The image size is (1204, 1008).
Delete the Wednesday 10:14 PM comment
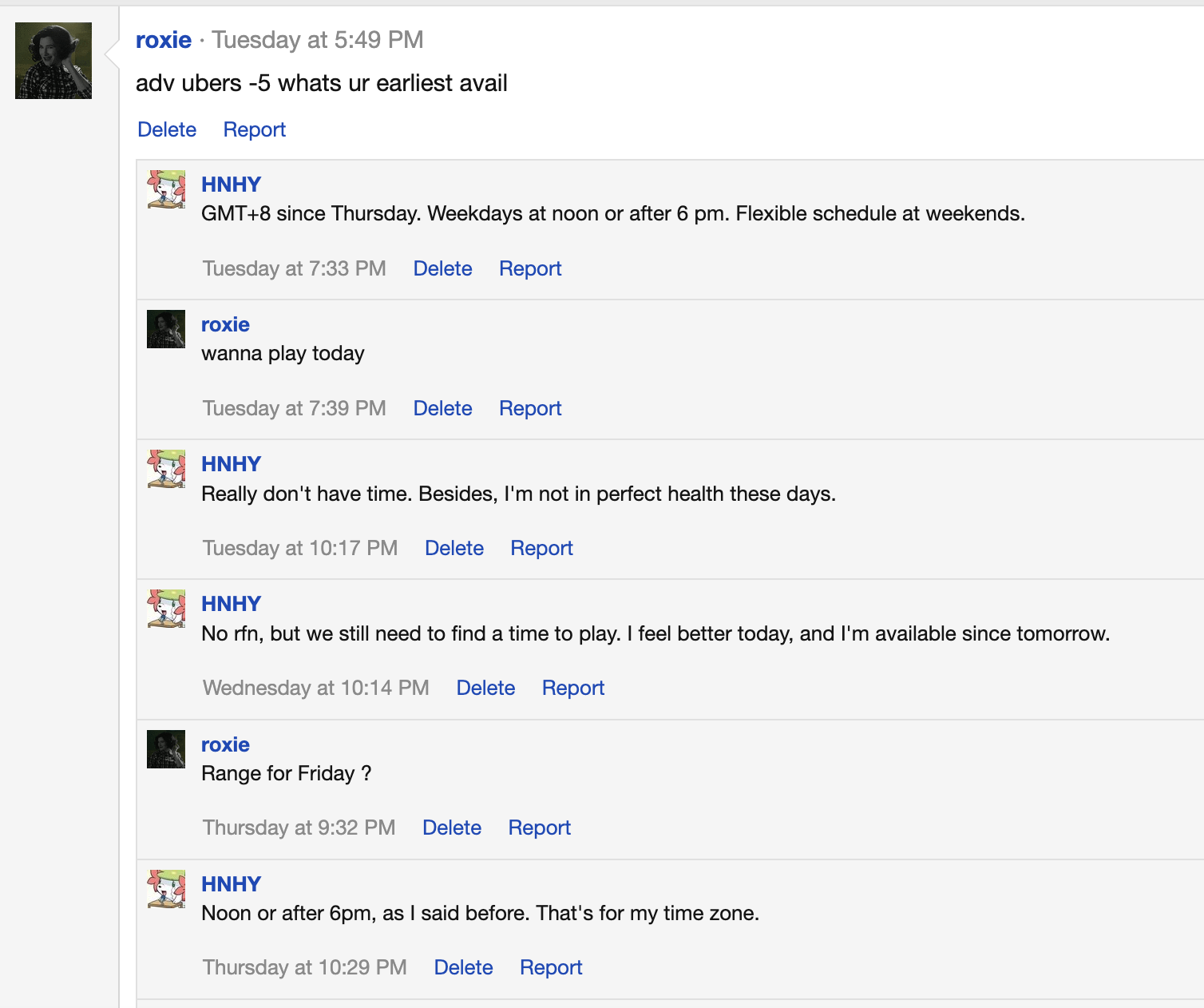pos(485,688)
